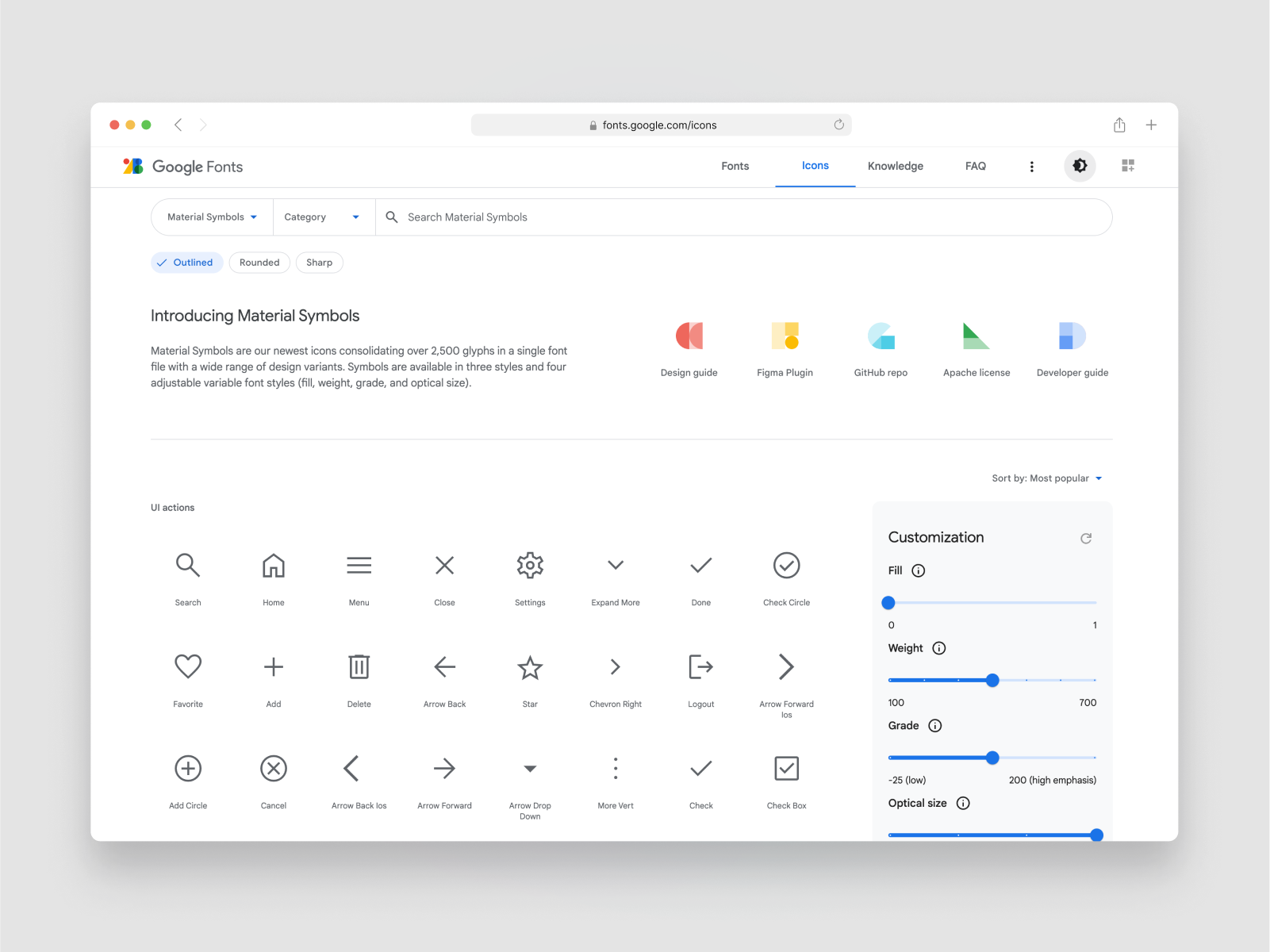Click the Fill slider handle
This screenshot has width=1270, height=952.
pos(888,603)
